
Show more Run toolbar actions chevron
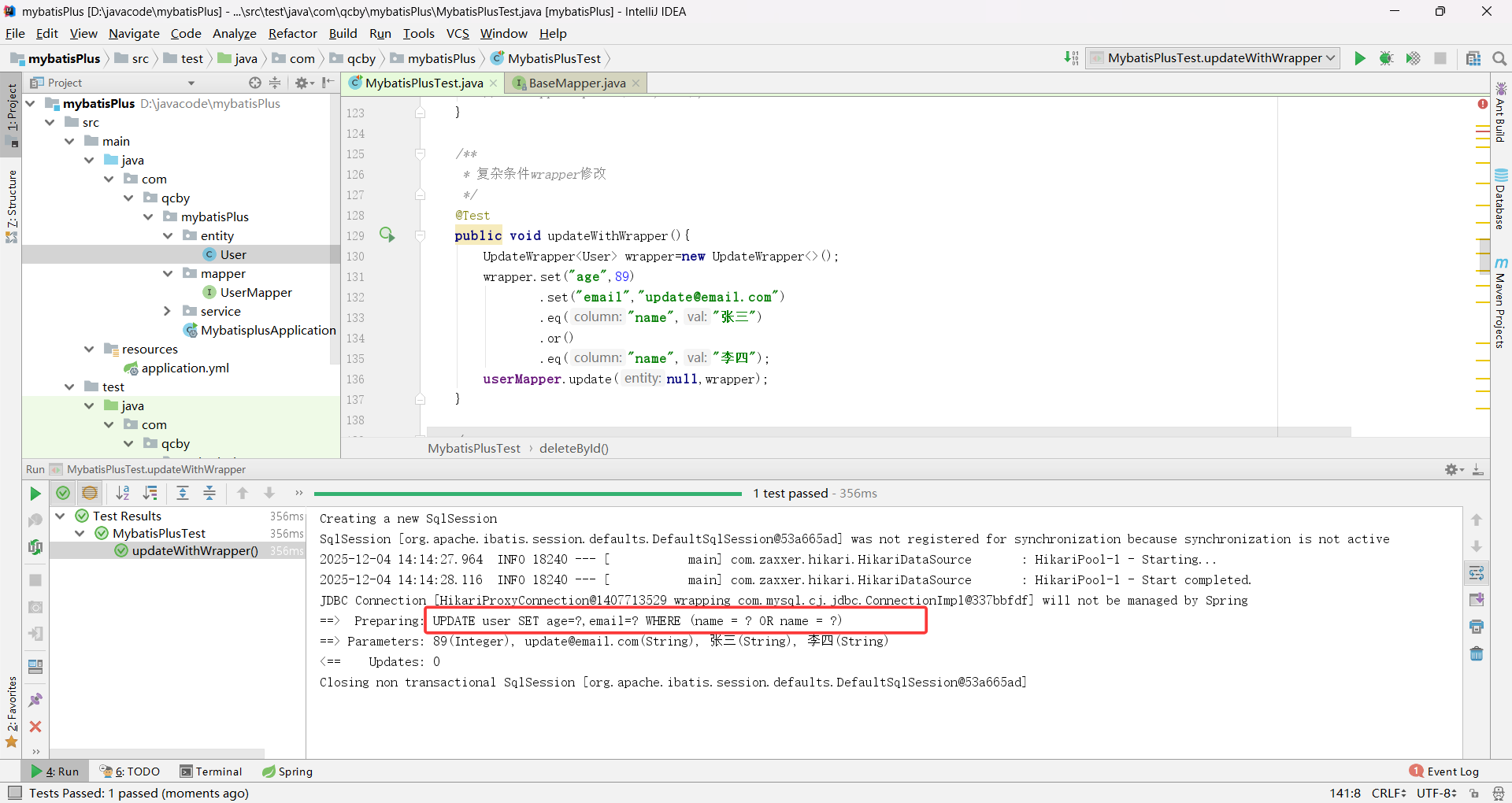298,494
